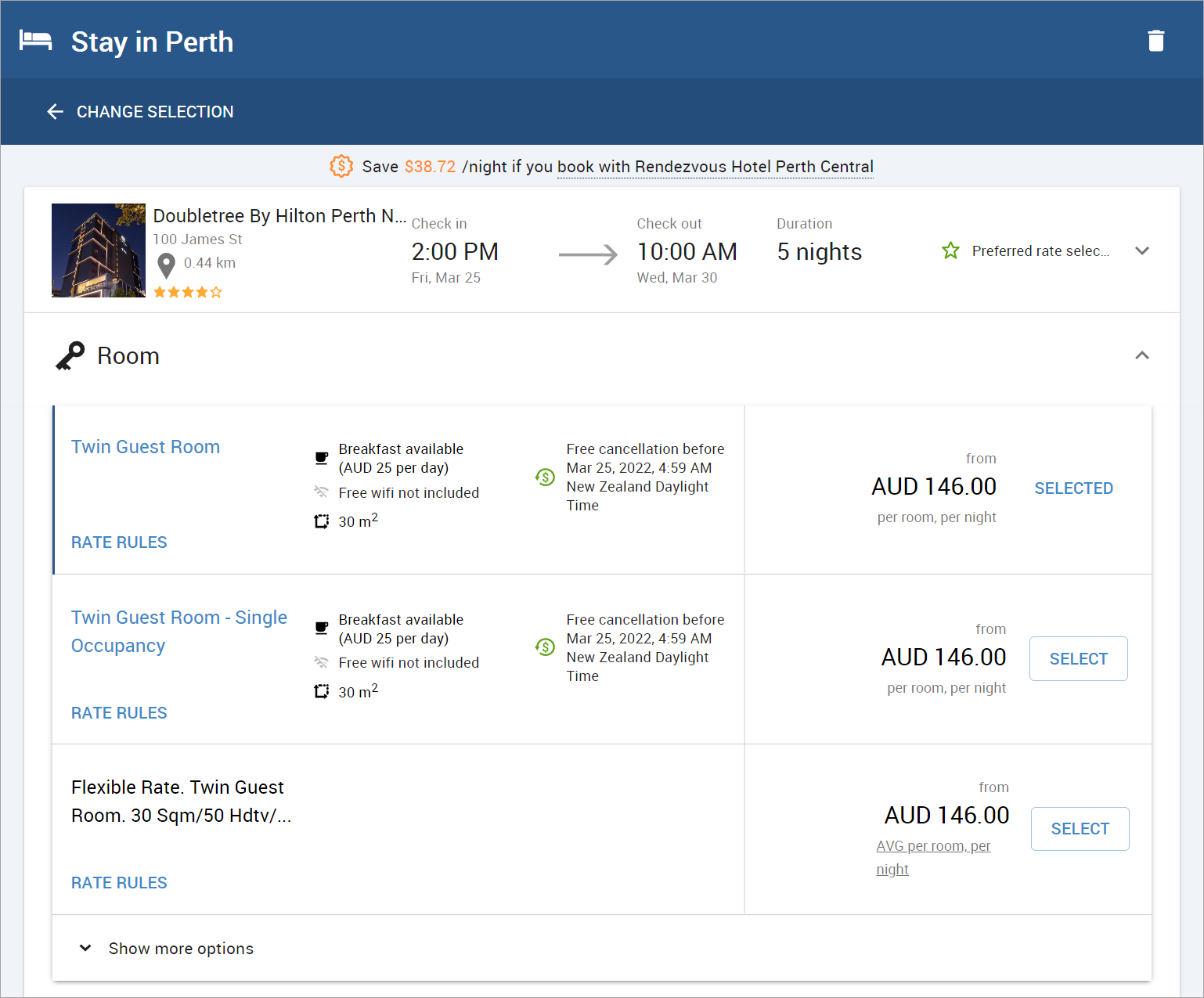
Task: Click the 5 nights duration
Action: click(x=819, y=252)
